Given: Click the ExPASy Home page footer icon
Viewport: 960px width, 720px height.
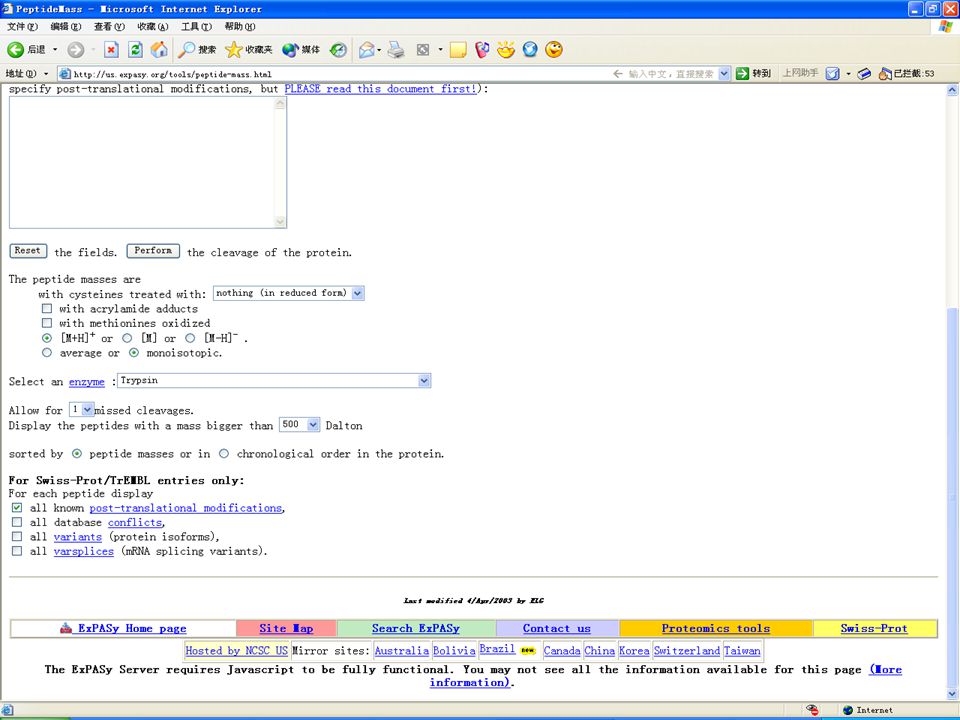Looking at the screenshot, I should point(66,628).
